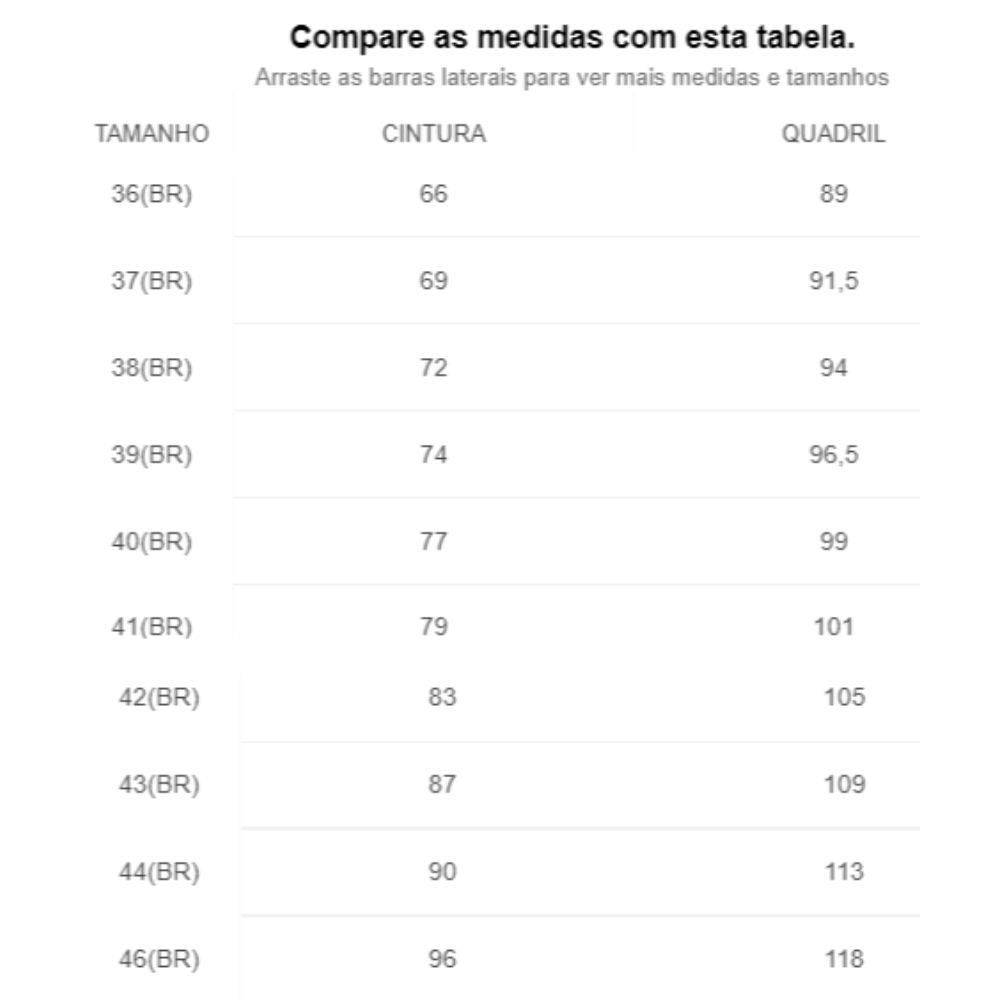Click the 37(BR) size label
Screen dimensions: 1000x1000
[151, 281]
